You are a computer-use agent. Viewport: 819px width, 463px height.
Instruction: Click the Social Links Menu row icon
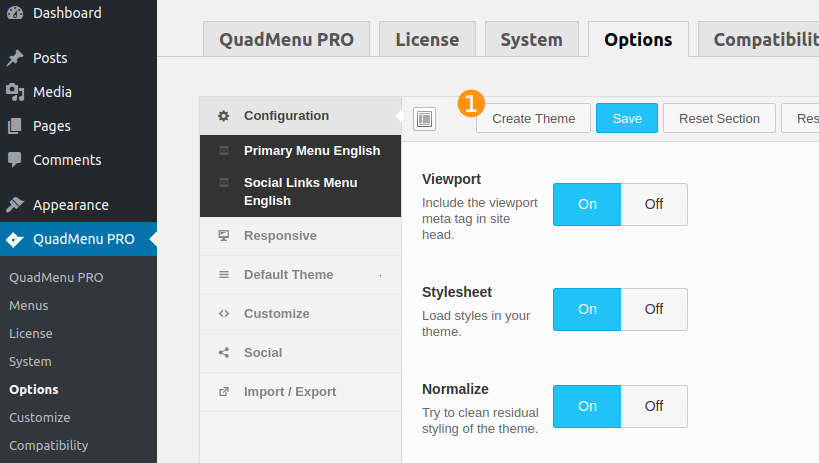[224, 182]
